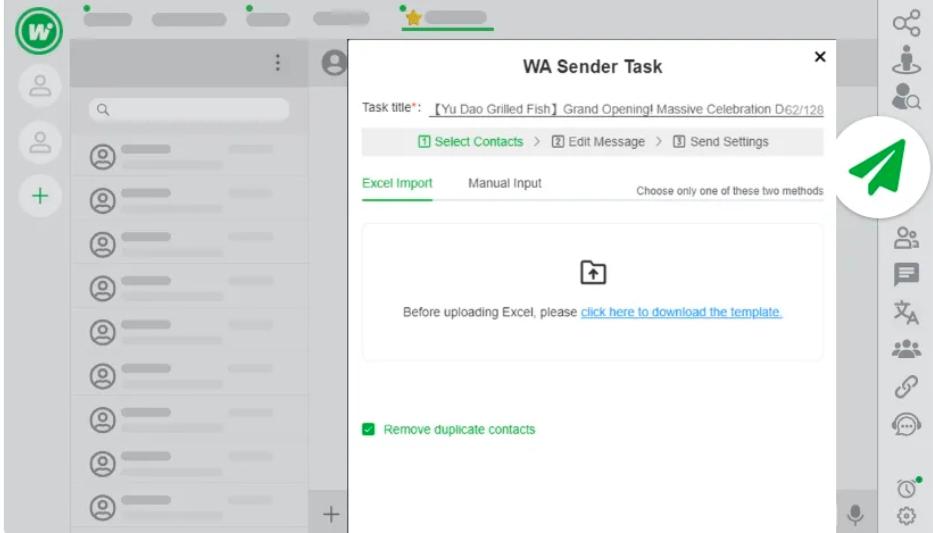Viewport: 933px width, 533px height.
Task: Click the upload folder icon for Excel
Action: pos(593,272)
